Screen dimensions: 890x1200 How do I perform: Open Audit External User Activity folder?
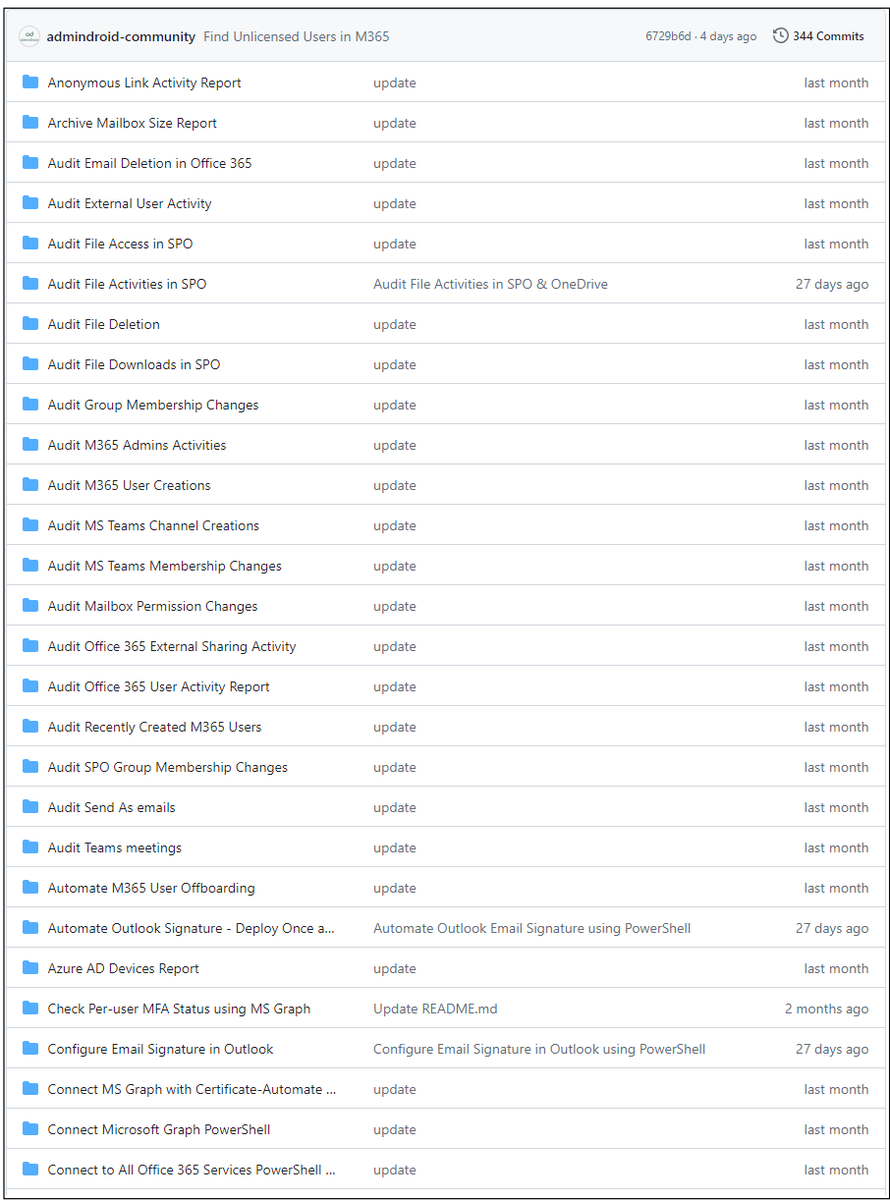(x=130, y=203)
